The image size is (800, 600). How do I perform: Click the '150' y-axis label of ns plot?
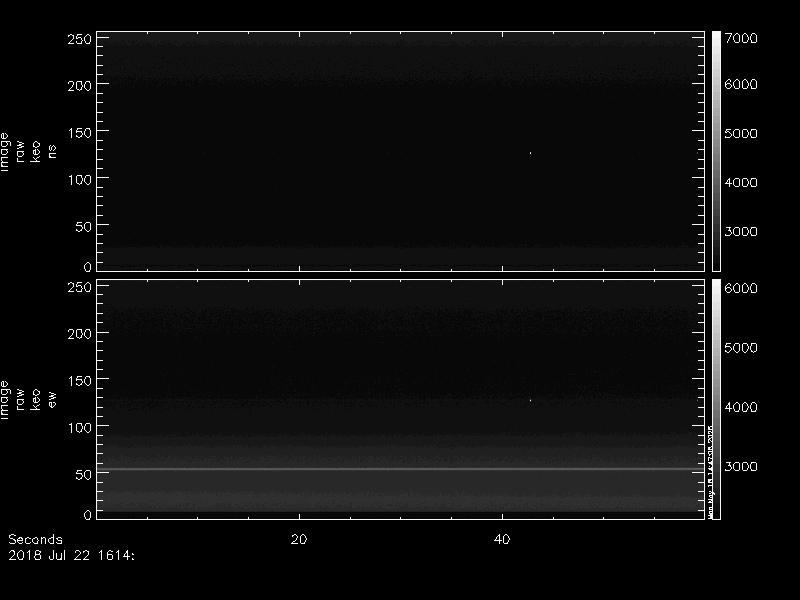coord(80,133)
